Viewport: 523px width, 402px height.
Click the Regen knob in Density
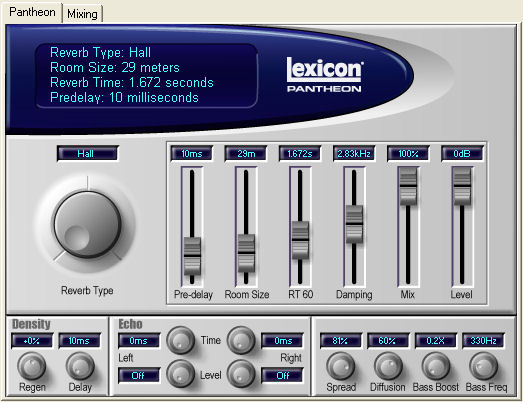point(32,366)
